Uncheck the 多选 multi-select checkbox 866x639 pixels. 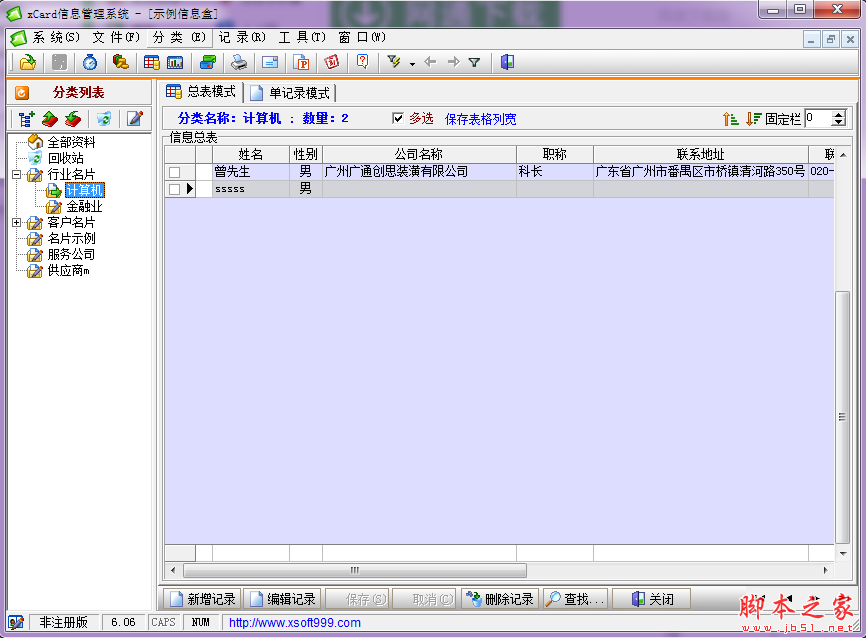tap(398, 118)
